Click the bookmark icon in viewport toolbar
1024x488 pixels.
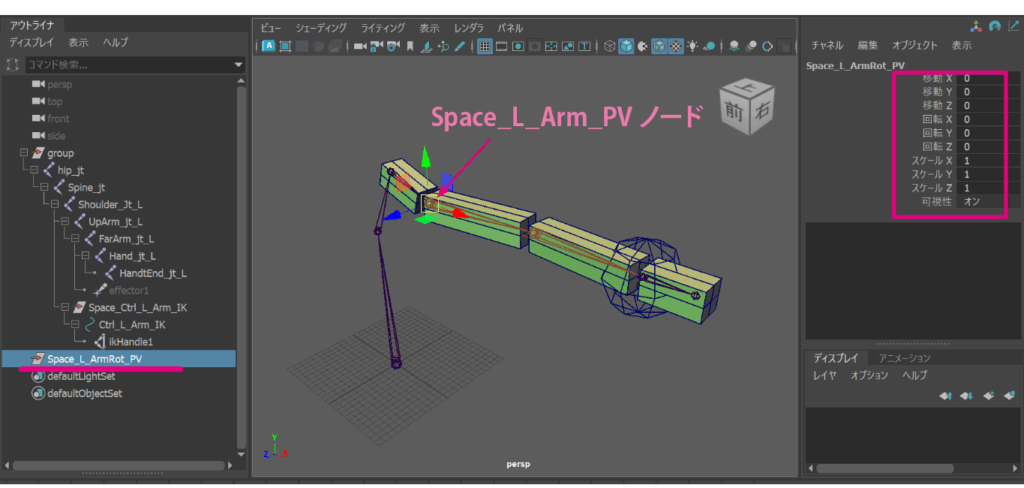pyautogui.click(x=410, y=46)
